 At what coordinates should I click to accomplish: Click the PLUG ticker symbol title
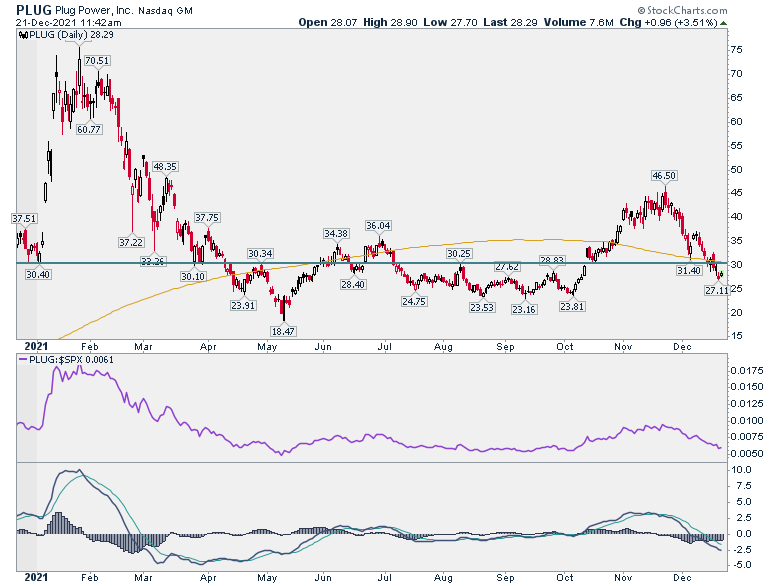pyautogui.click(x=34, y=10)
